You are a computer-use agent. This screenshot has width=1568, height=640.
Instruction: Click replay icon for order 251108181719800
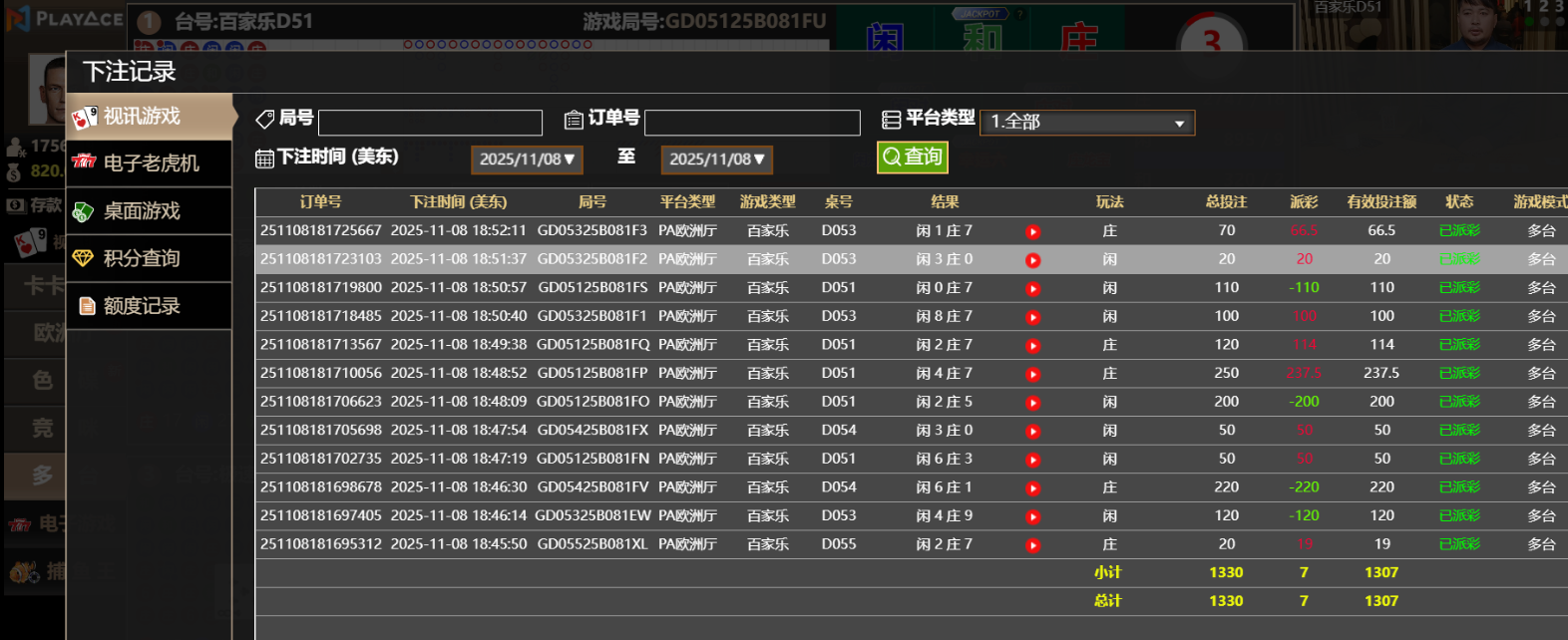1032,289
